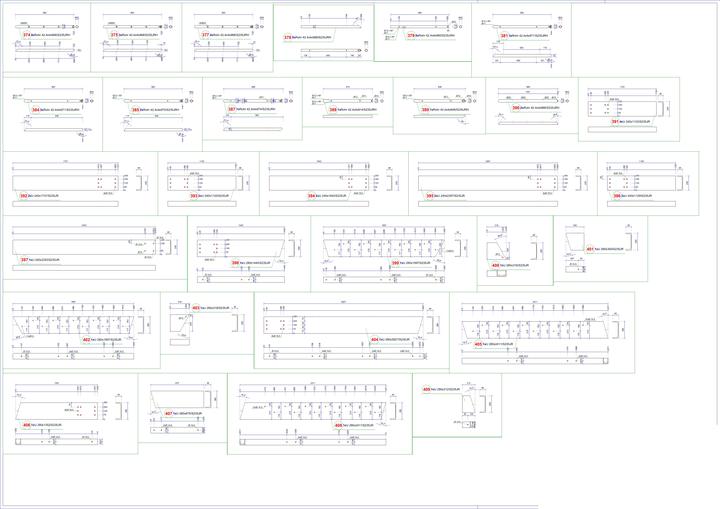
Task: Select the red part mark 374 label
Action: (x=27, y=35)
